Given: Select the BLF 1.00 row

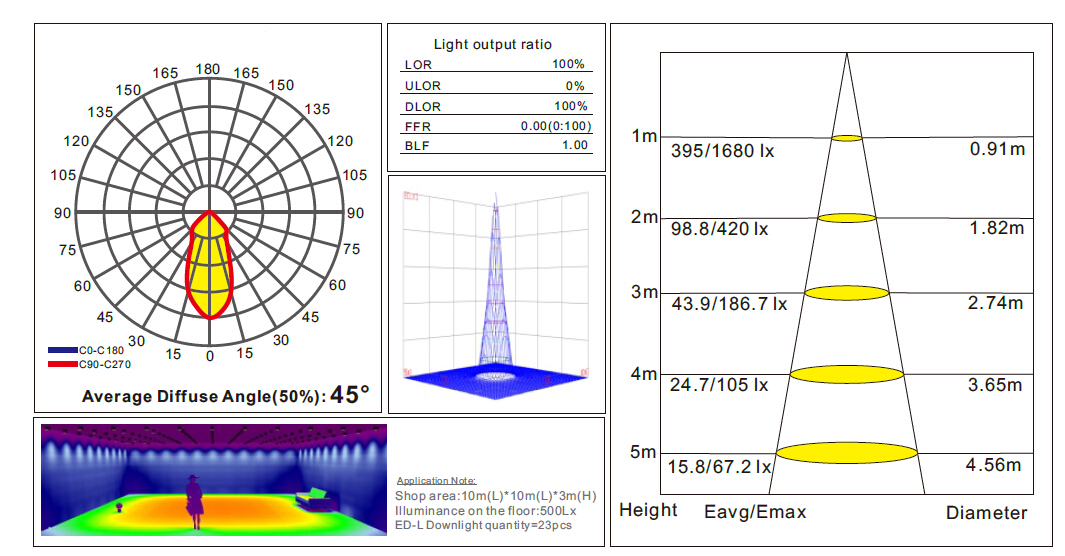Looking at the screenshot, I should coord(495,146).
